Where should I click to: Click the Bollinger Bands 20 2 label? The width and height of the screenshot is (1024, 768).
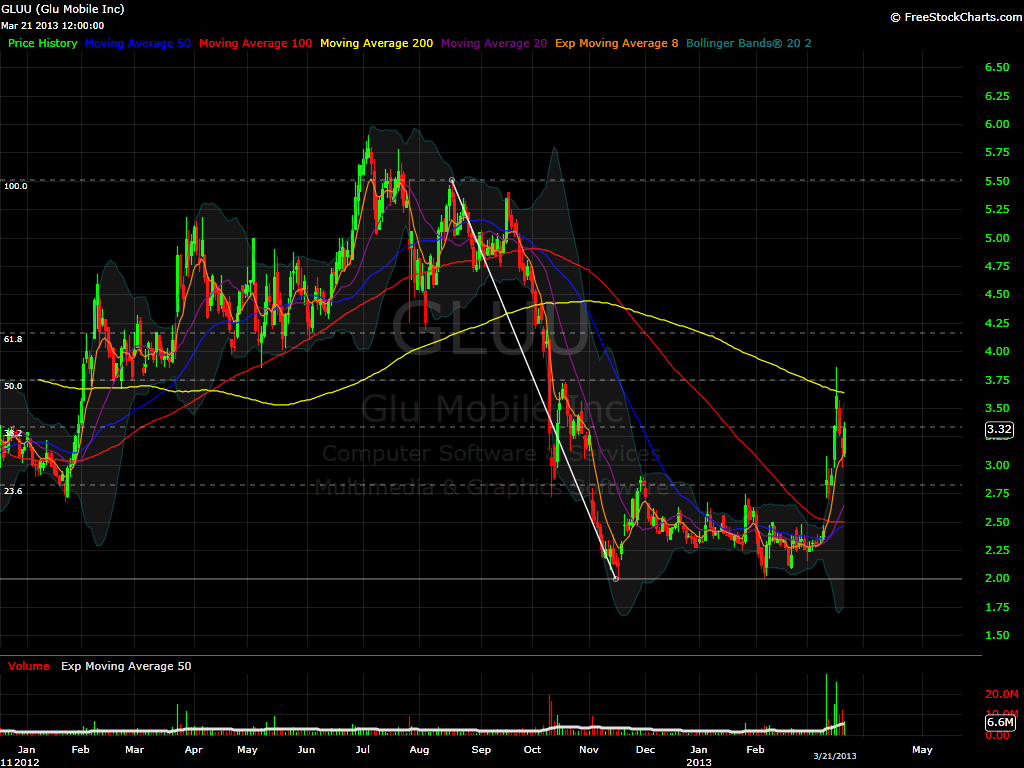click(x=748, y=43)
